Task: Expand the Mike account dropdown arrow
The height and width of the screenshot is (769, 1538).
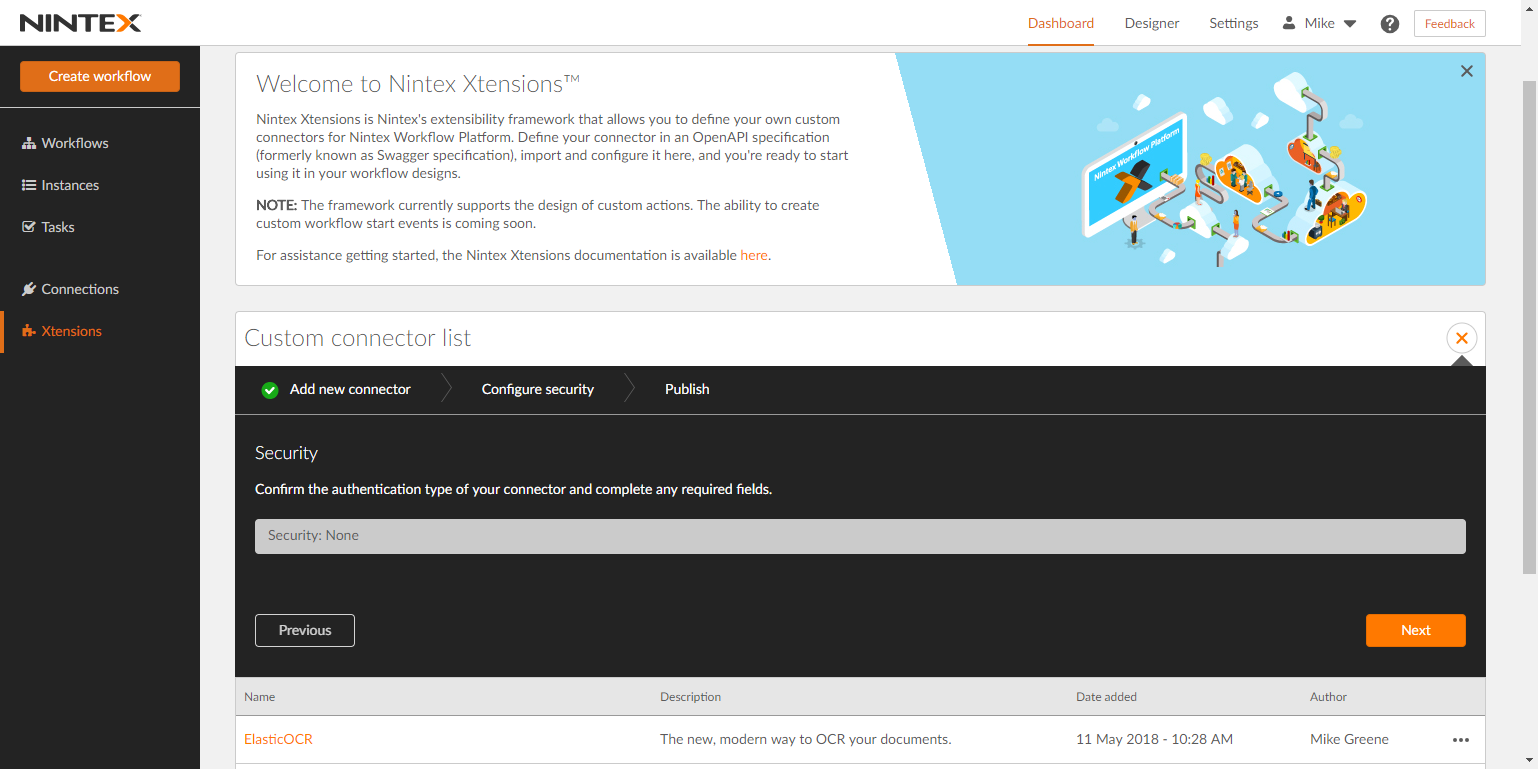Action: tap(1350, 24)
